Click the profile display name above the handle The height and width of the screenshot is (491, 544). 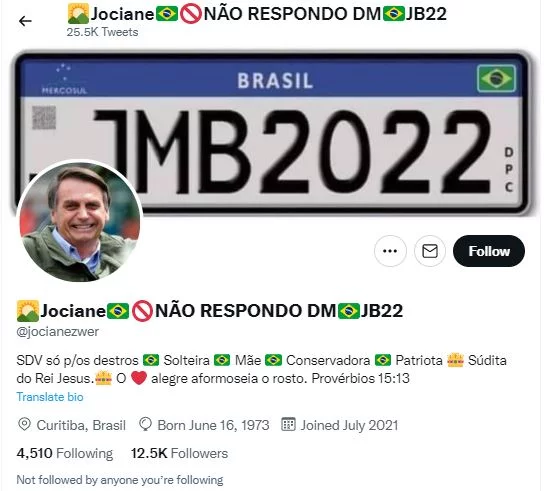click(x=210, y=311)
